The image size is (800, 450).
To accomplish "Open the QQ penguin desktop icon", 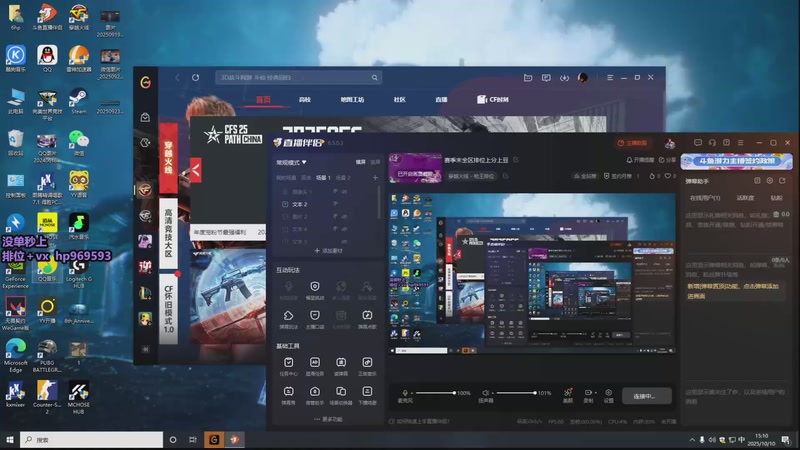I will 47,58.
